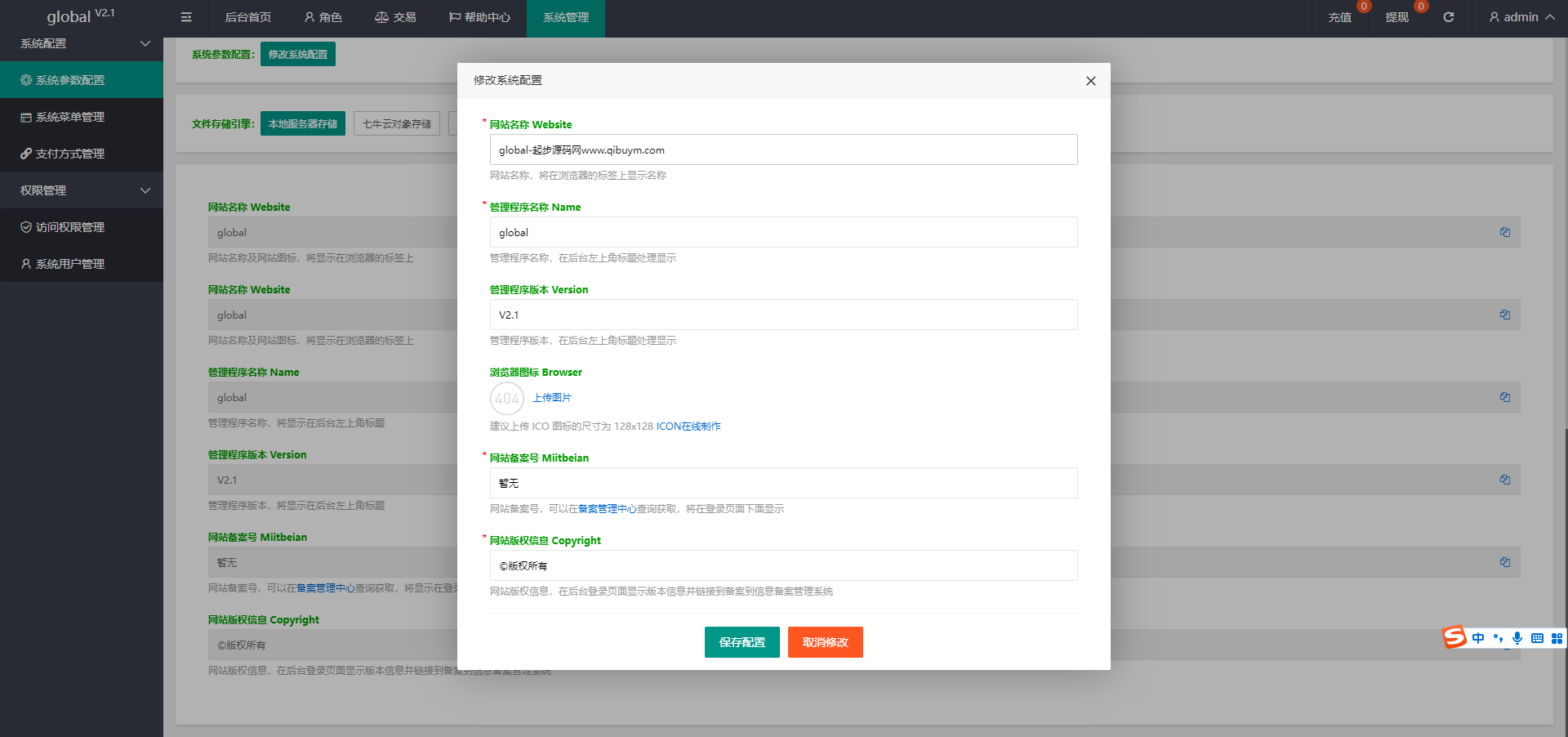Select 七牛云对象存储 storage engine
The width and height of the screenshot is (1568, 737).
tap(397, 123)
